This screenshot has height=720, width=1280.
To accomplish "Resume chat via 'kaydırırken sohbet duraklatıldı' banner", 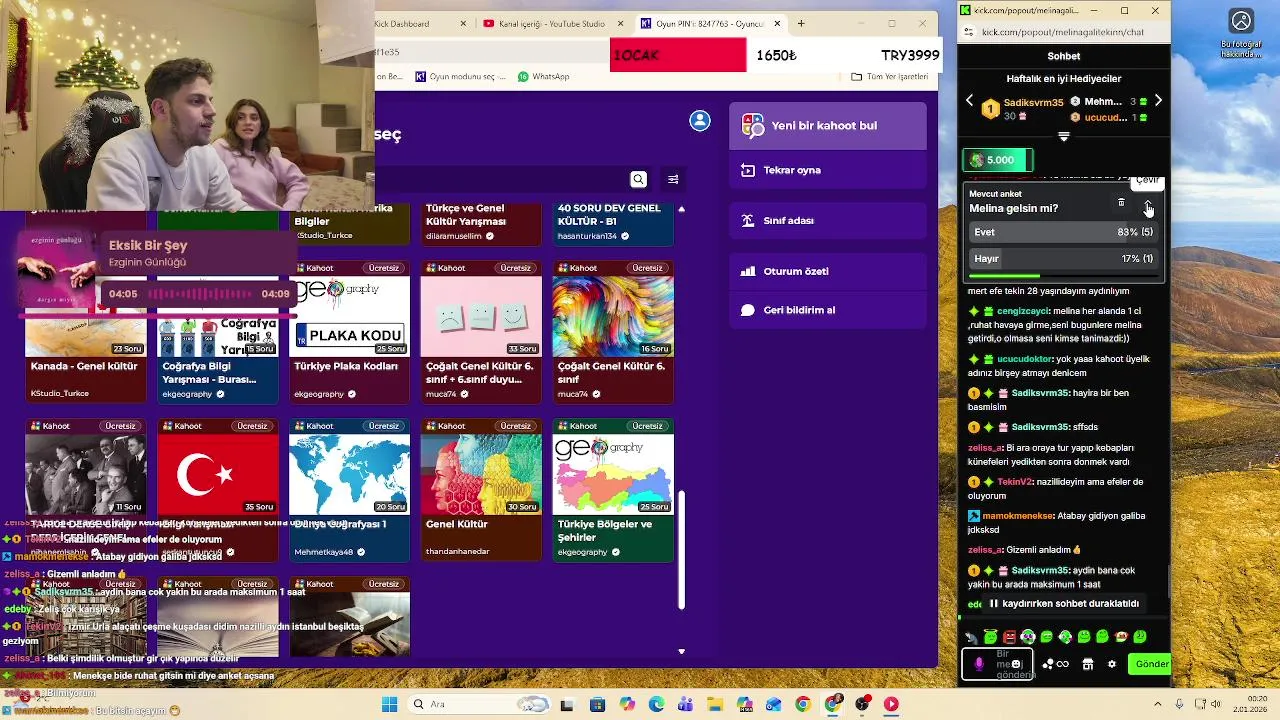I will point(1064,604).
